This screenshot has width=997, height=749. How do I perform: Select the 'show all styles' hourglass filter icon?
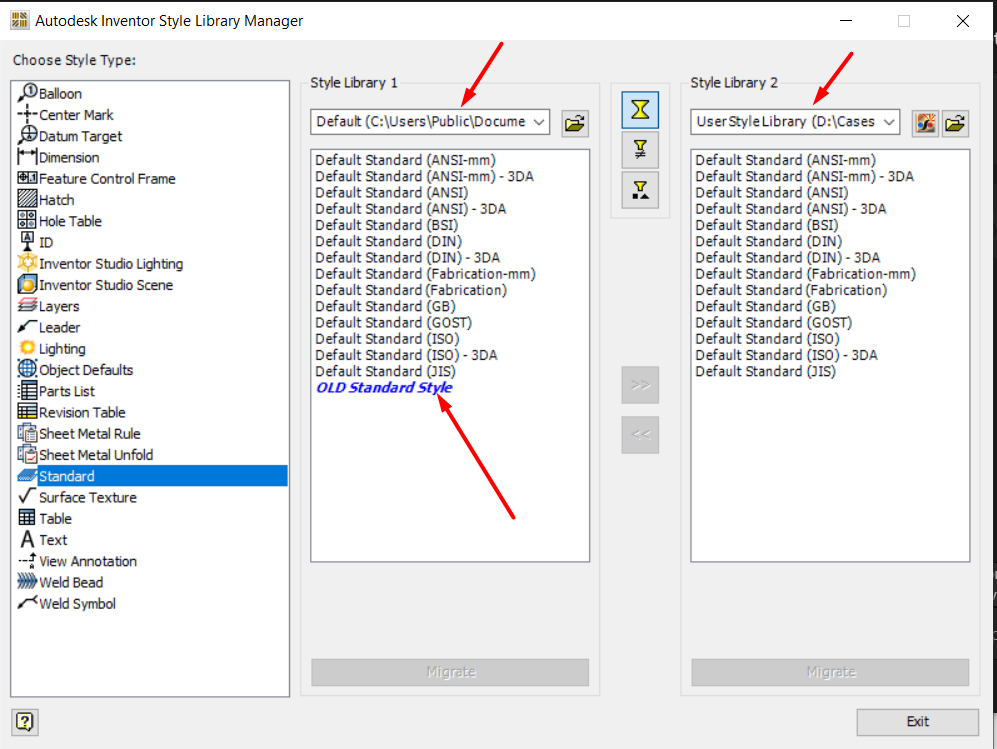click(x=640, y=110)
